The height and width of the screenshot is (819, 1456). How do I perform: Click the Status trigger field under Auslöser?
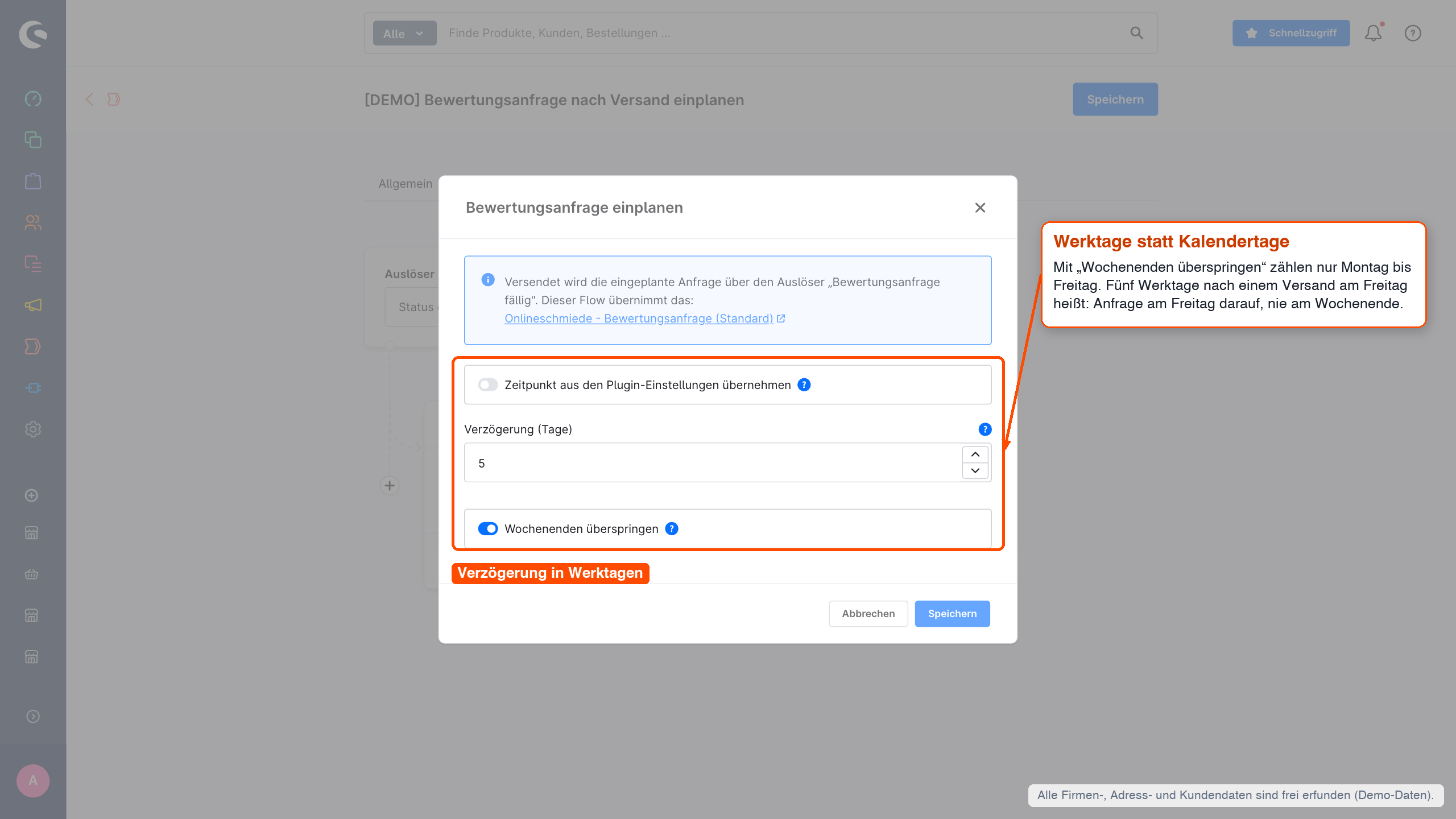(412, 307)
